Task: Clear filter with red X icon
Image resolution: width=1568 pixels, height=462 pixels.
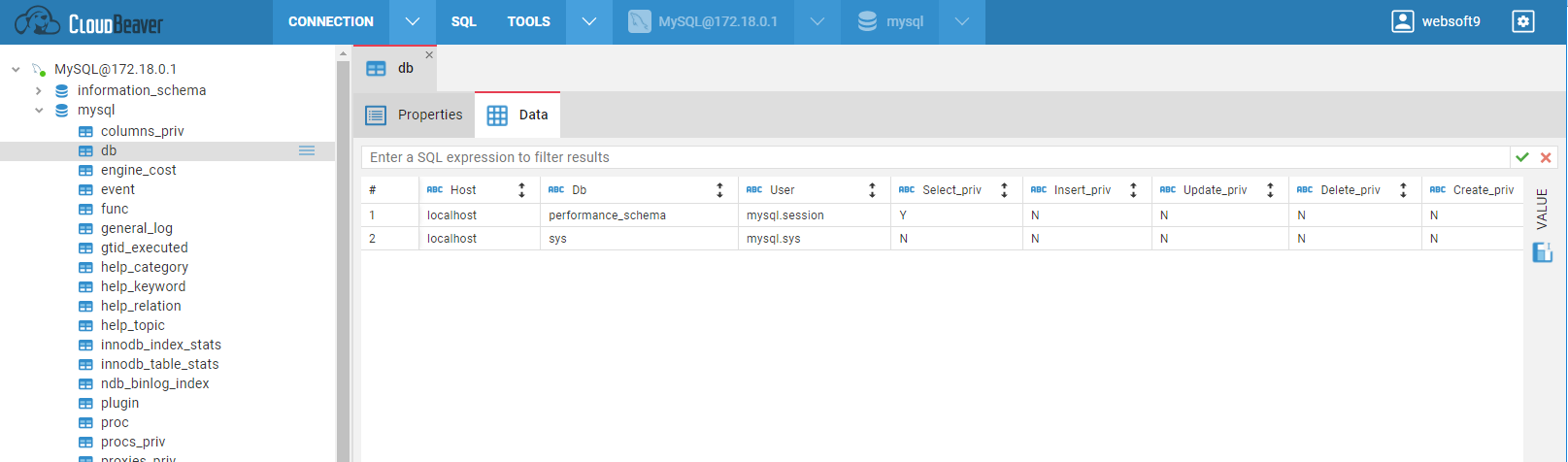Action: [1546, 157]
